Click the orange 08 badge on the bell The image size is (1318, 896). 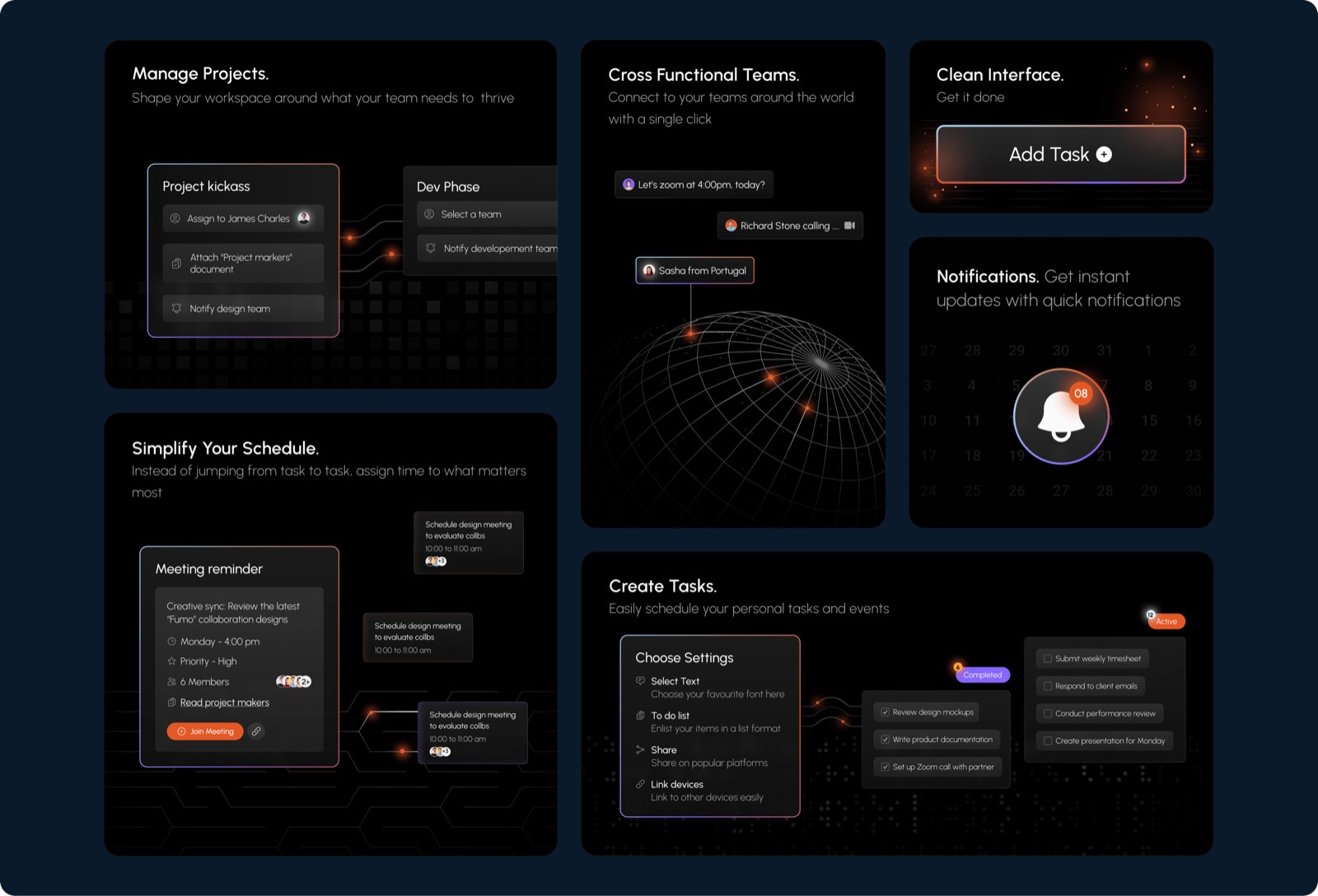coord(1081,394)
